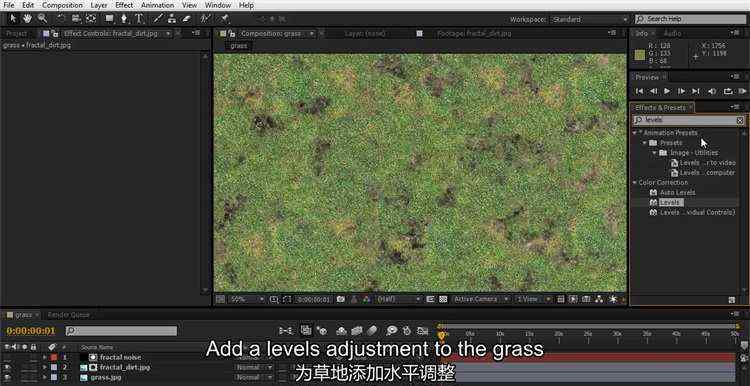Select the Eraser tool
Screen dimensions: 750x386
187,19
